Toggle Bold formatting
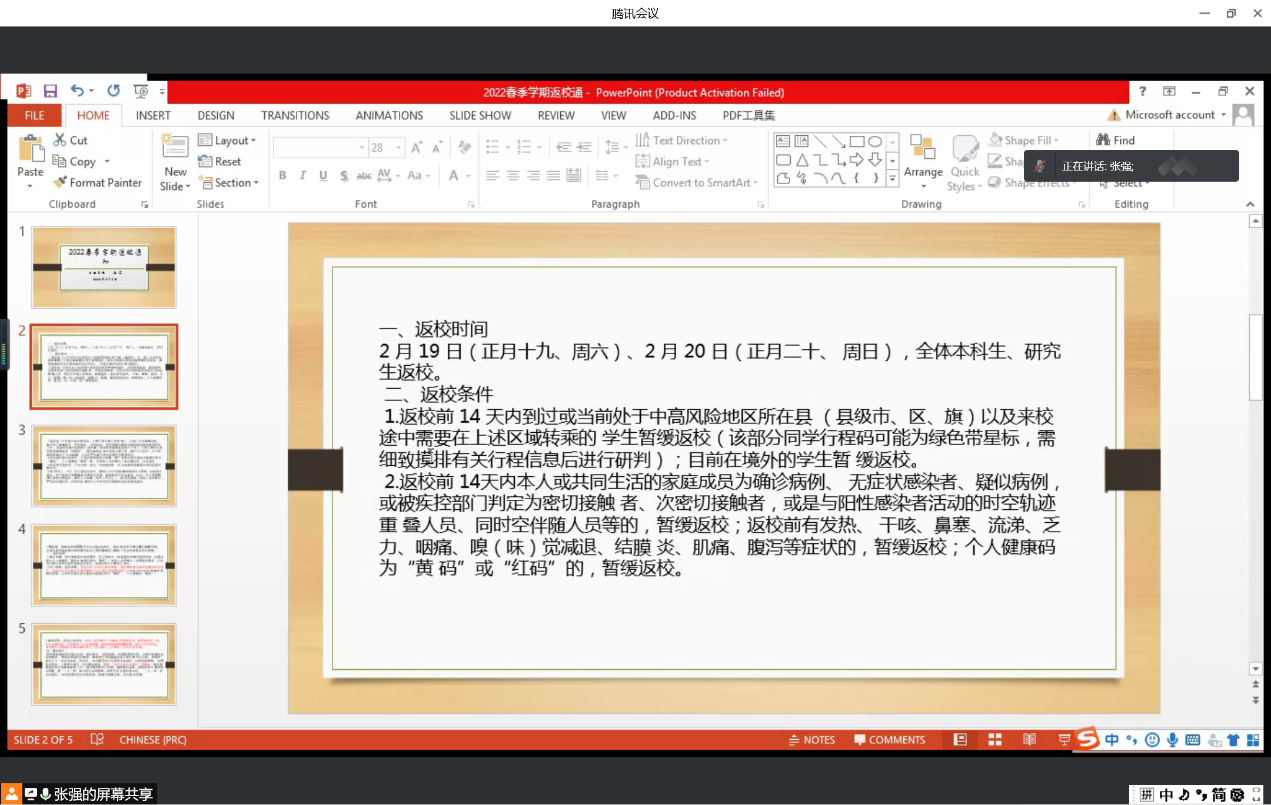Viewport: 1271px width, 805px height. coord(283,176)
